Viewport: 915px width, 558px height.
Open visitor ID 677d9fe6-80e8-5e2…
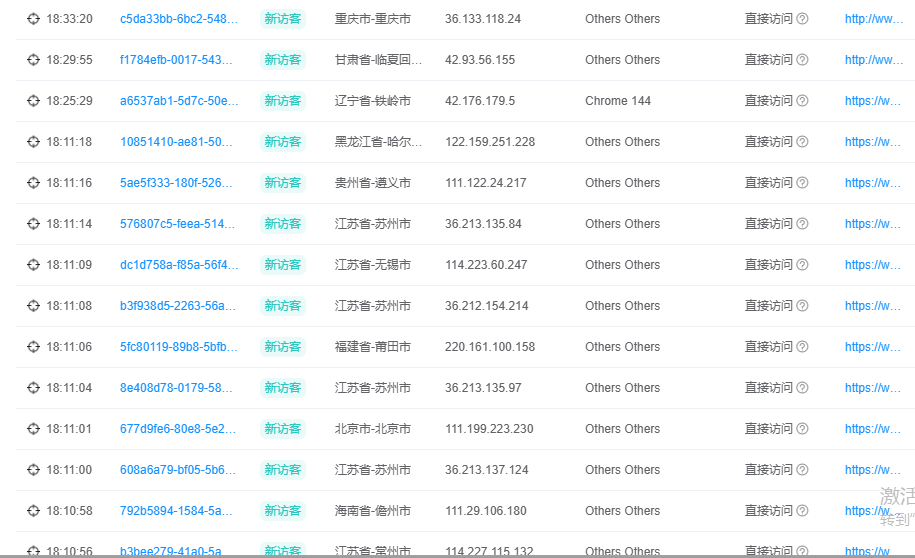[177, 428]
